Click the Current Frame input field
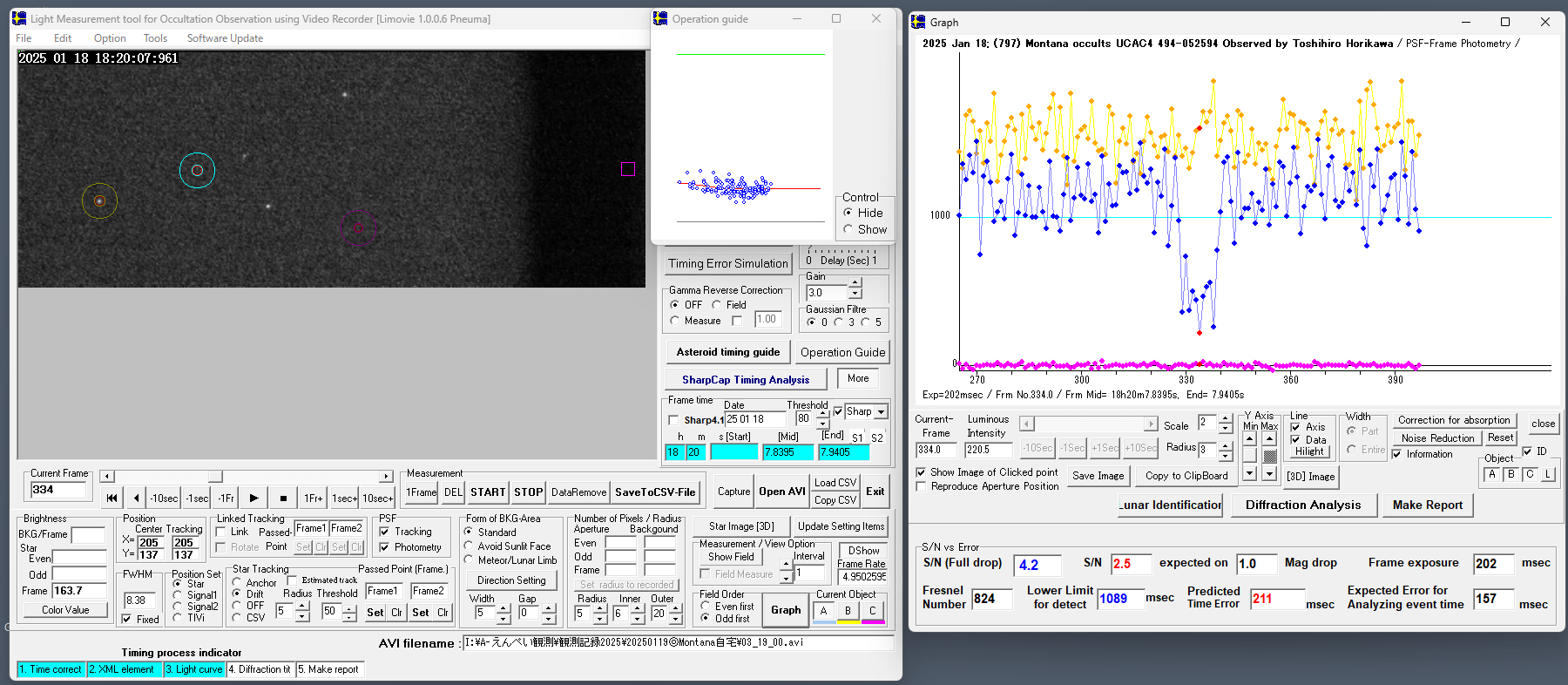The width and height of the screenshot is (1568, 685). point(58,490)
